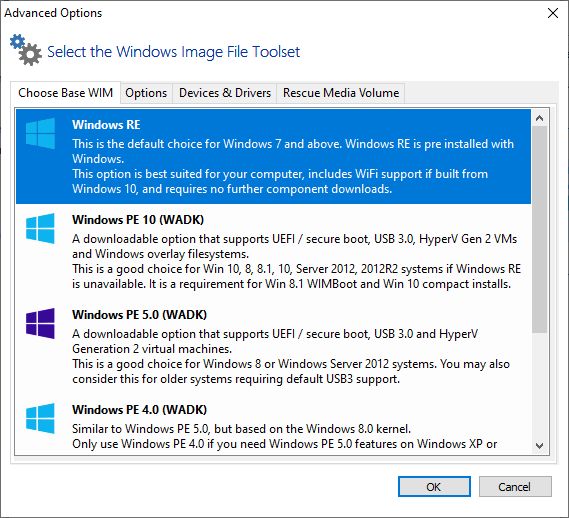Select the Windows PE 4.0 (WADK) entry title
Image resolution: width=569 pixels, height=518 pixels.
tap(139, 410)
